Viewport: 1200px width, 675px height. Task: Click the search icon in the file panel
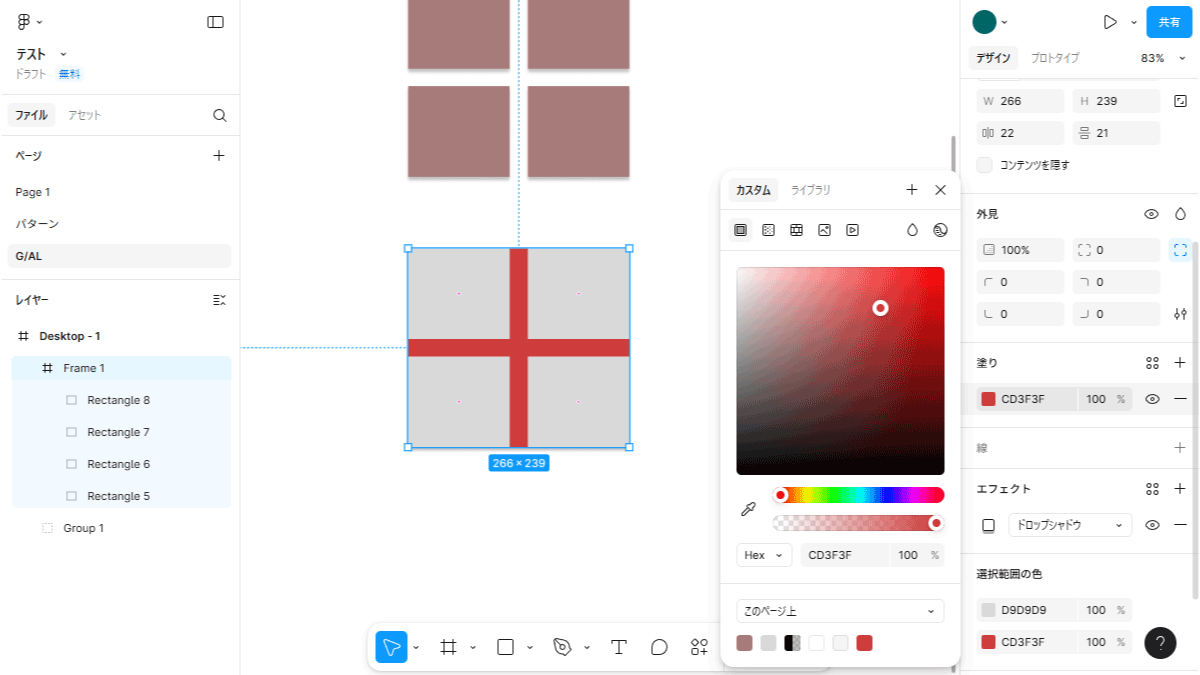(220, 115)
